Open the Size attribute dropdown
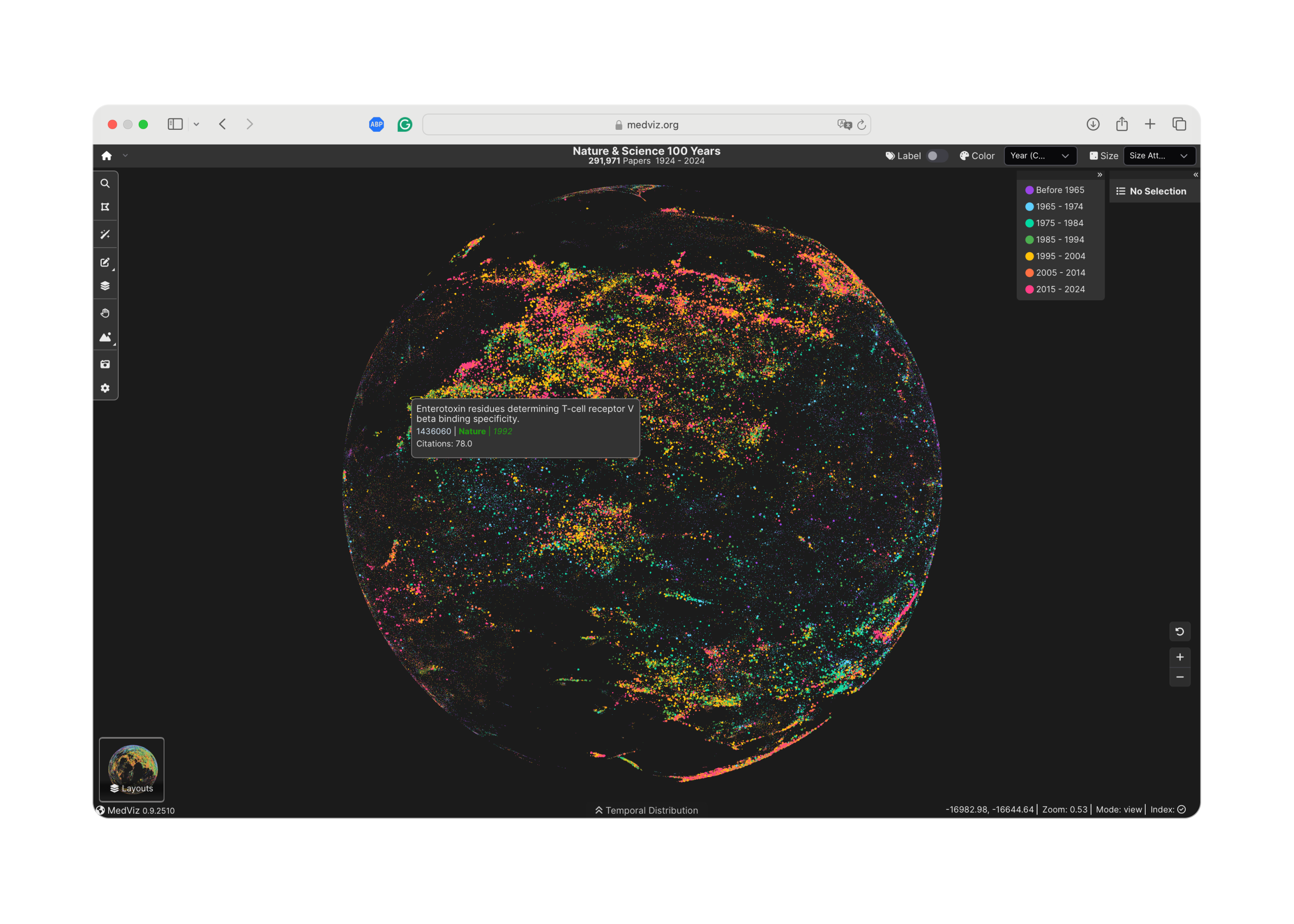This screenshot has width=1294, height=924. coord(1159,156)
